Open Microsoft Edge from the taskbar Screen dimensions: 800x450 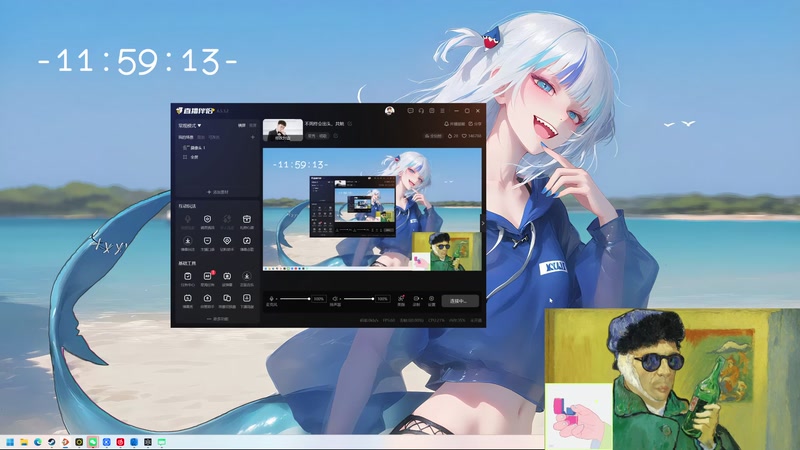point(38,442)
